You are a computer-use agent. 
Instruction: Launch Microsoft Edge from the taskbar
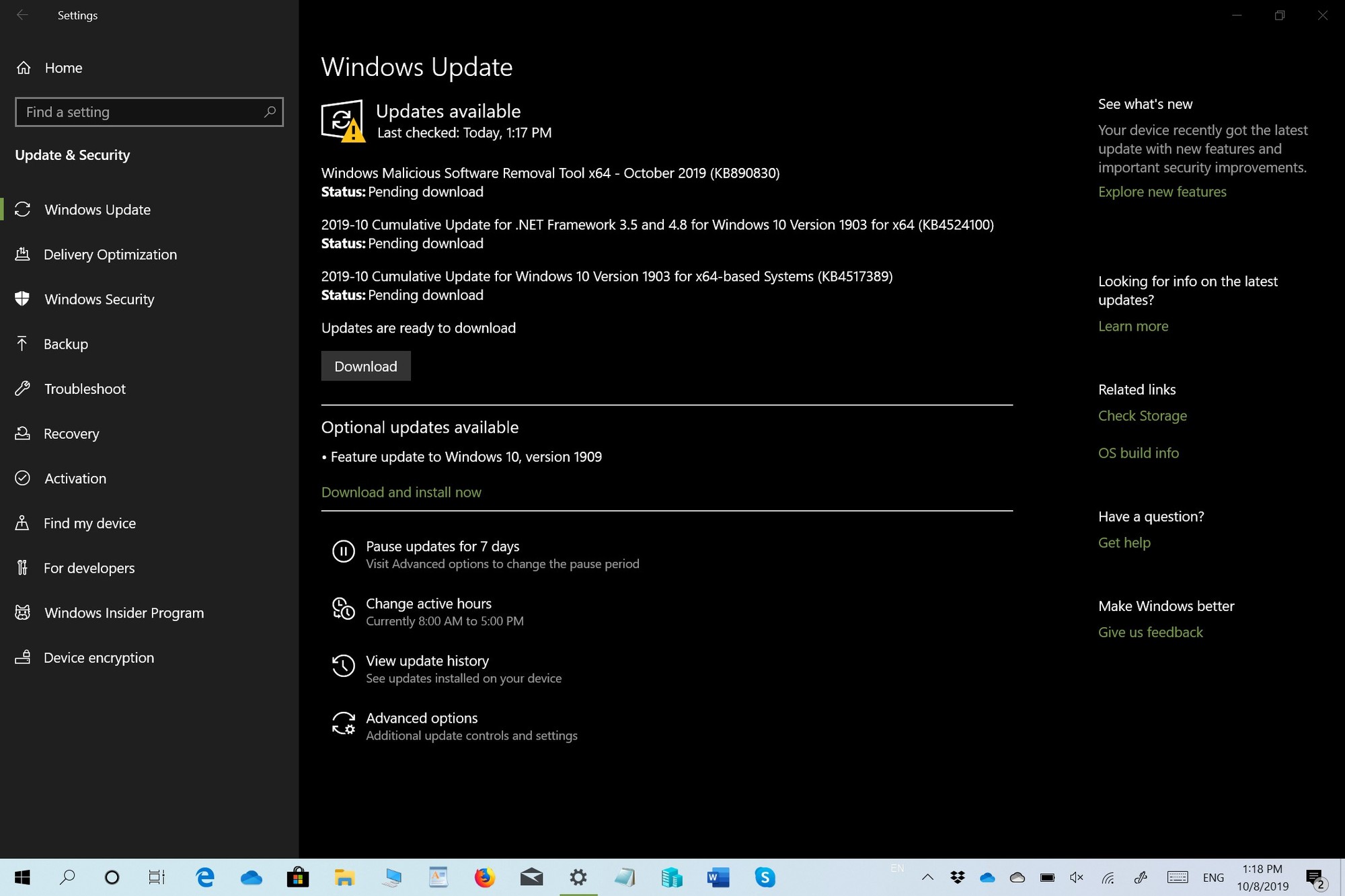tap(205, 877)
